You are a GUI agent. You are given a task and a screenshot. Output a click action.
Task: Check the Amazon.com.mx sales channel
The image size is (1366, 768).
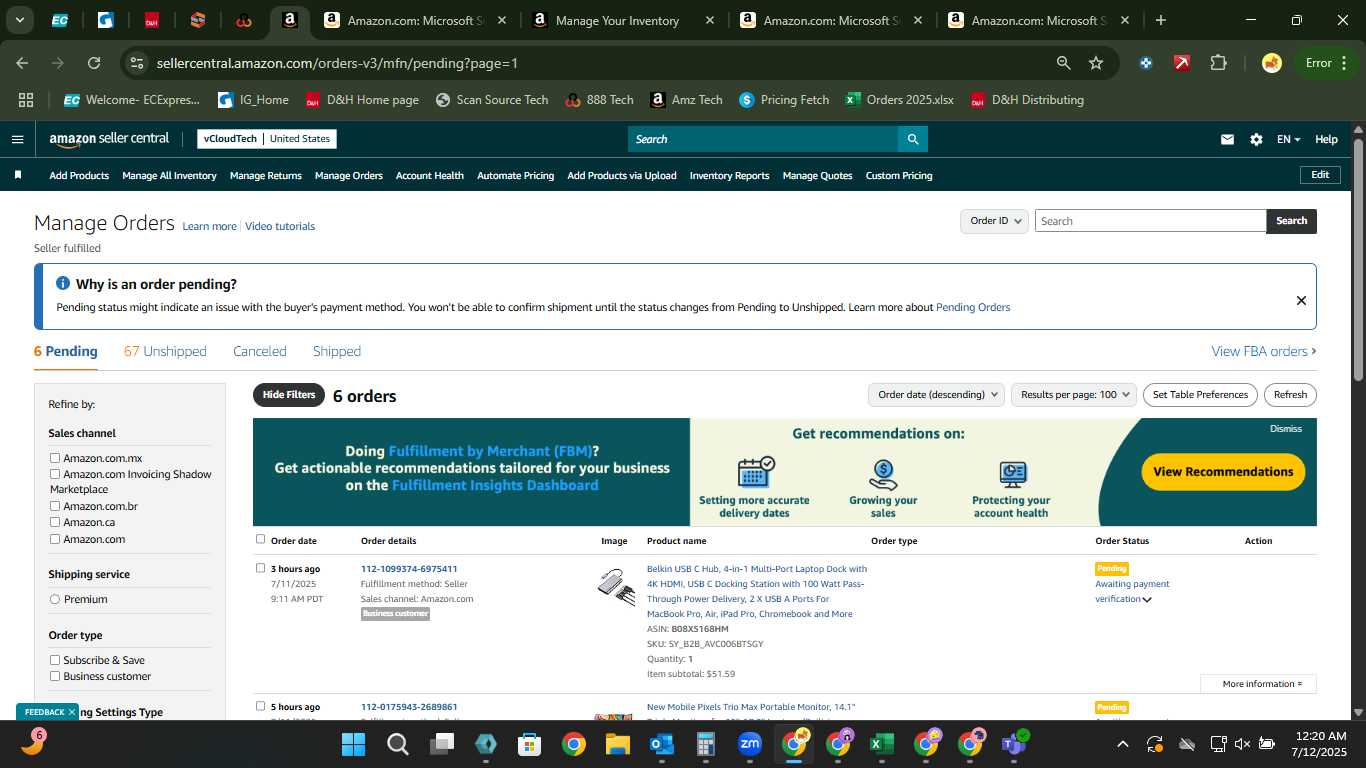[55, 458]
